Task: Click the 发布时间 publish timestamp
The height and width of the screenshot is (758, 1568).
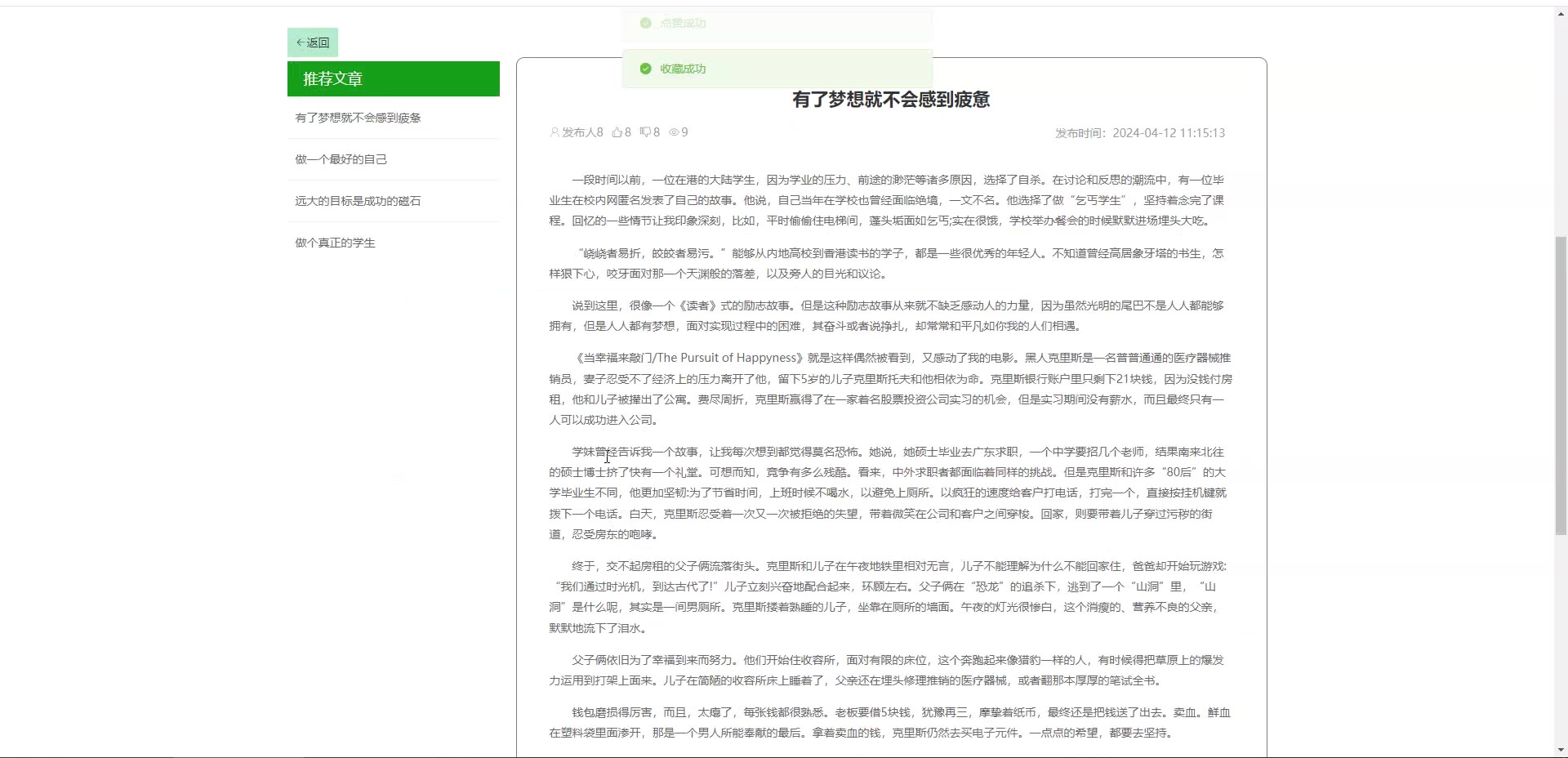Action: [1139, 133]
